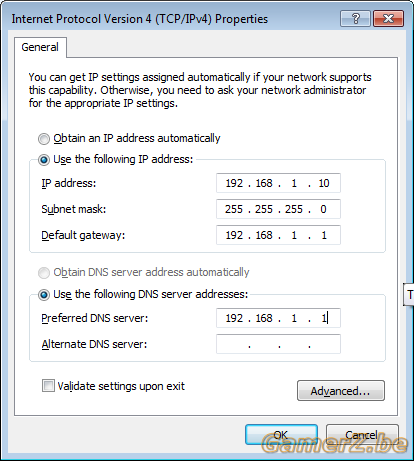Focus the empty Alternate DNS server field
Image resolution: width=414 pixels, height=461 pixels.
[x=278, y=344]
